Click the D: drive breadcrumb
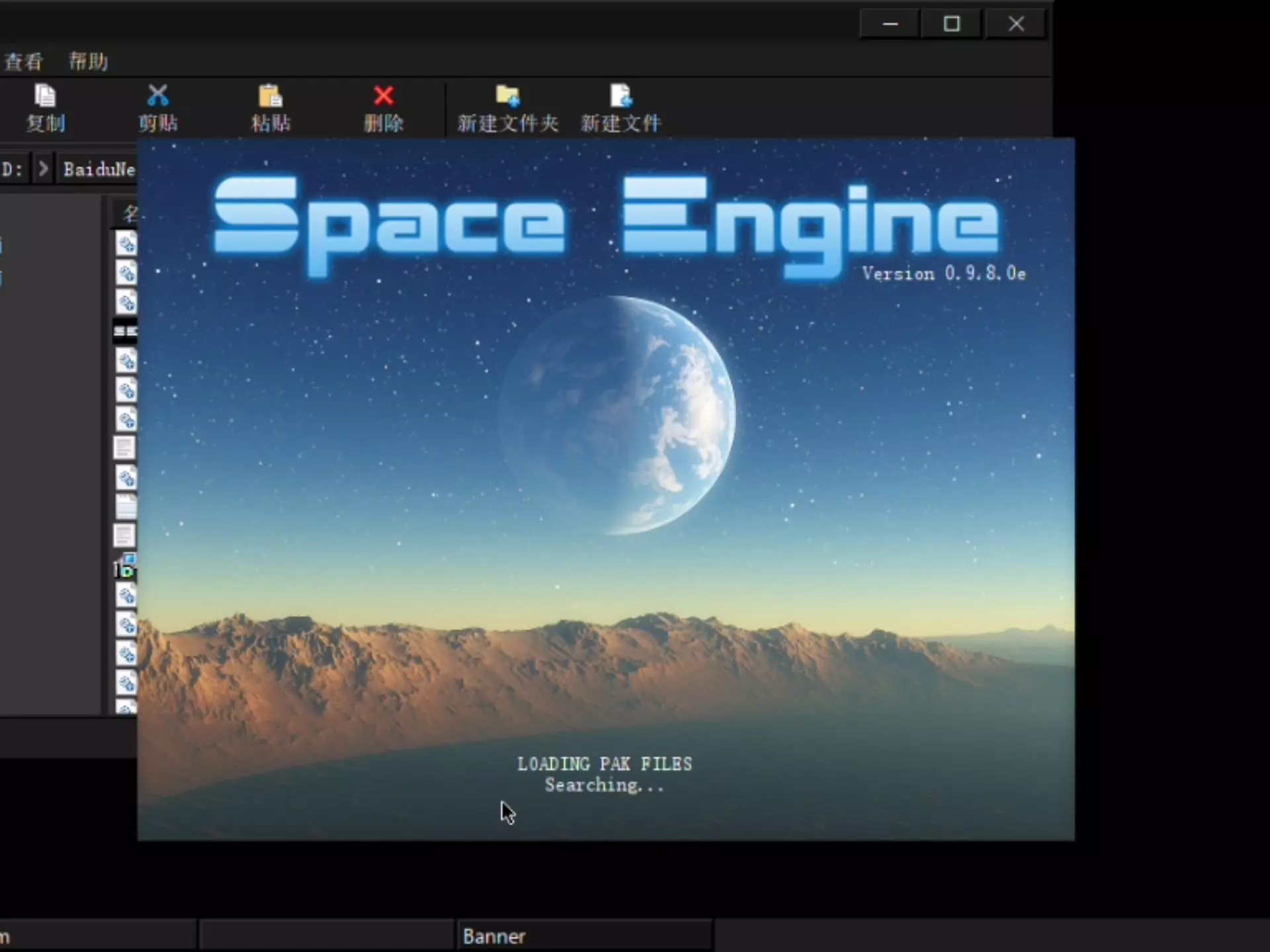Screen dimensions: 1270x952 click(x=12, y=169)
